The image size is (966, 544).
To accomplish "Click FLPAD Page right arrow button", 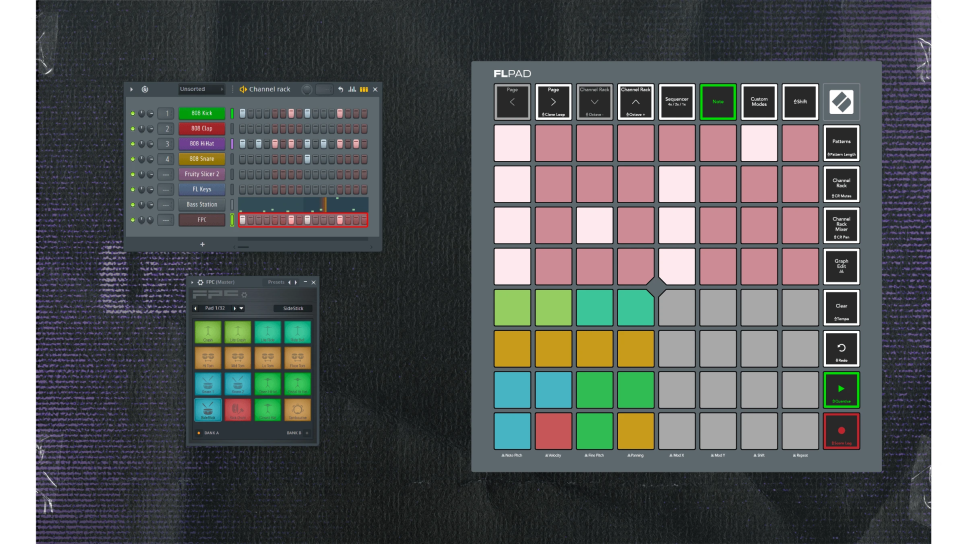I will pos(553,102).
